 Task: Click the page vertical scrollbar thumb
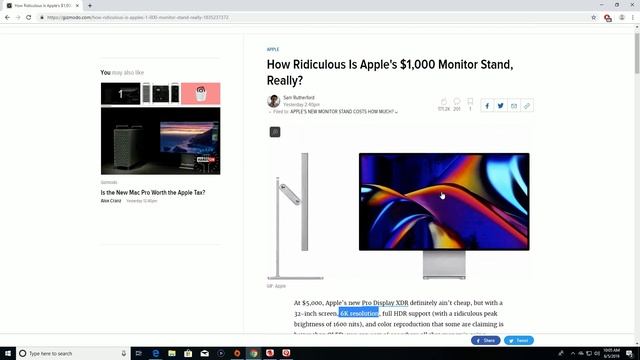click(x=637, y=53)
